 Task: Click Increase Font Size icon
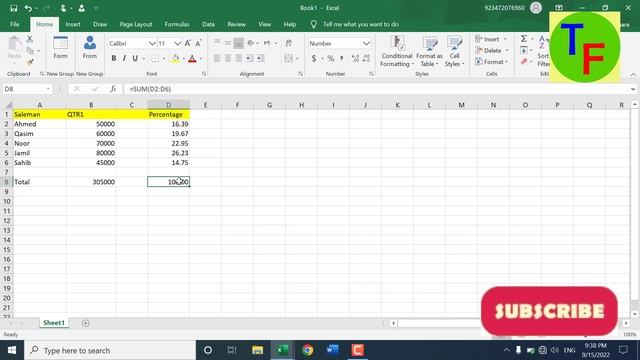pos(188,43)
